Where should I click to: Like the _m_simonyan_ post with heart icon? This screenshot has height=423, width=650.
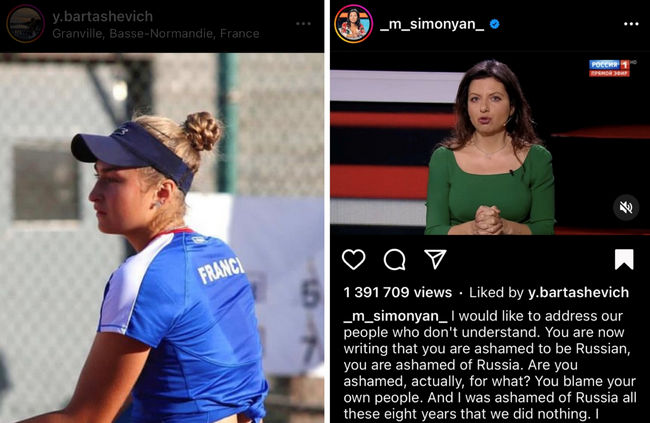tap(354, 260)
